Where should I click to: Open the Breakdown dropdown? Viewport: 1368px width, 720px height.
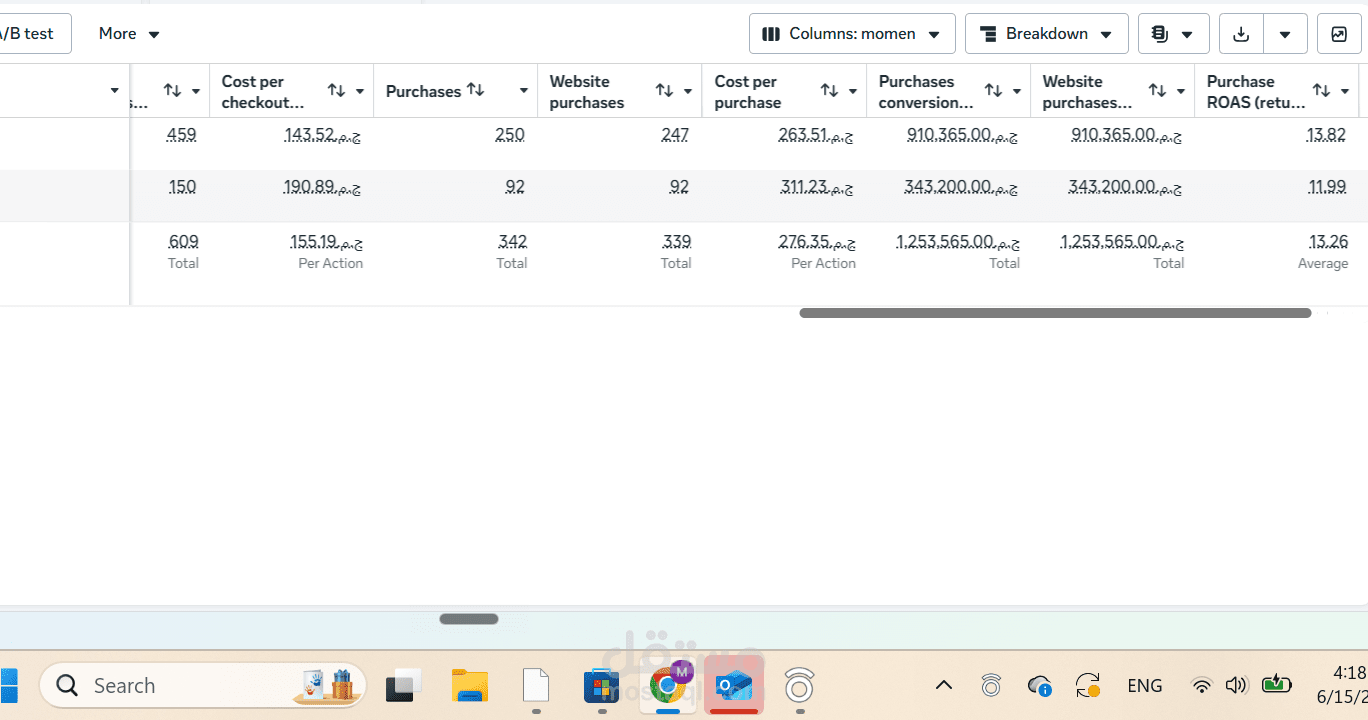[x=1046, y=34]
